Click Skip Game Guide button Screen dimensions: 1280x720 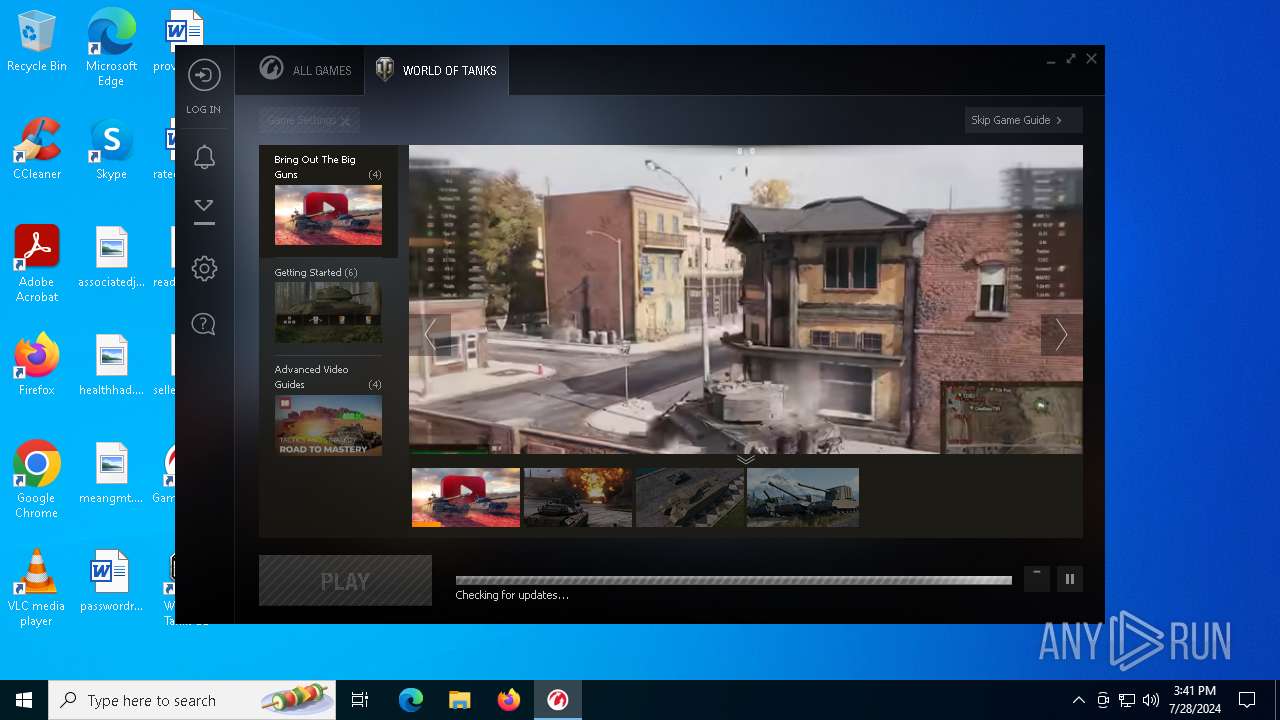tap(1023, 120)
